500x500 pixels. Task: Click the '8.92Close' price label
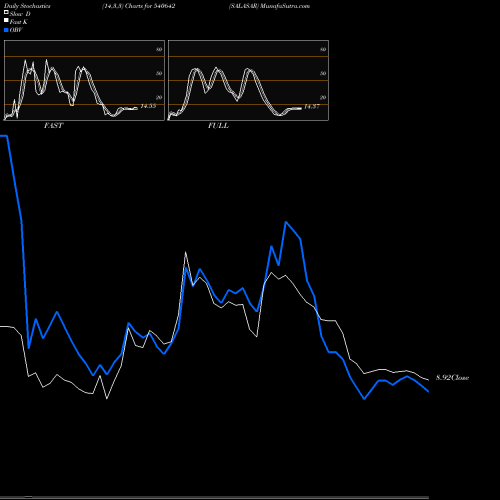tap(452, 378)
